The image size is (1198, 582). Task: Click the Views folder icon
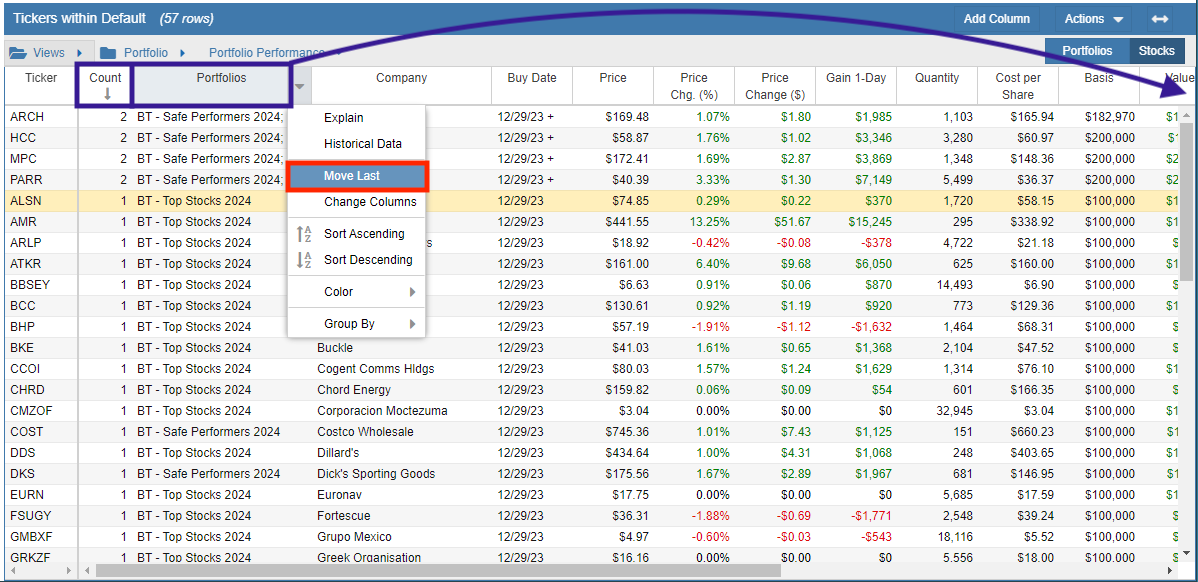17,53
